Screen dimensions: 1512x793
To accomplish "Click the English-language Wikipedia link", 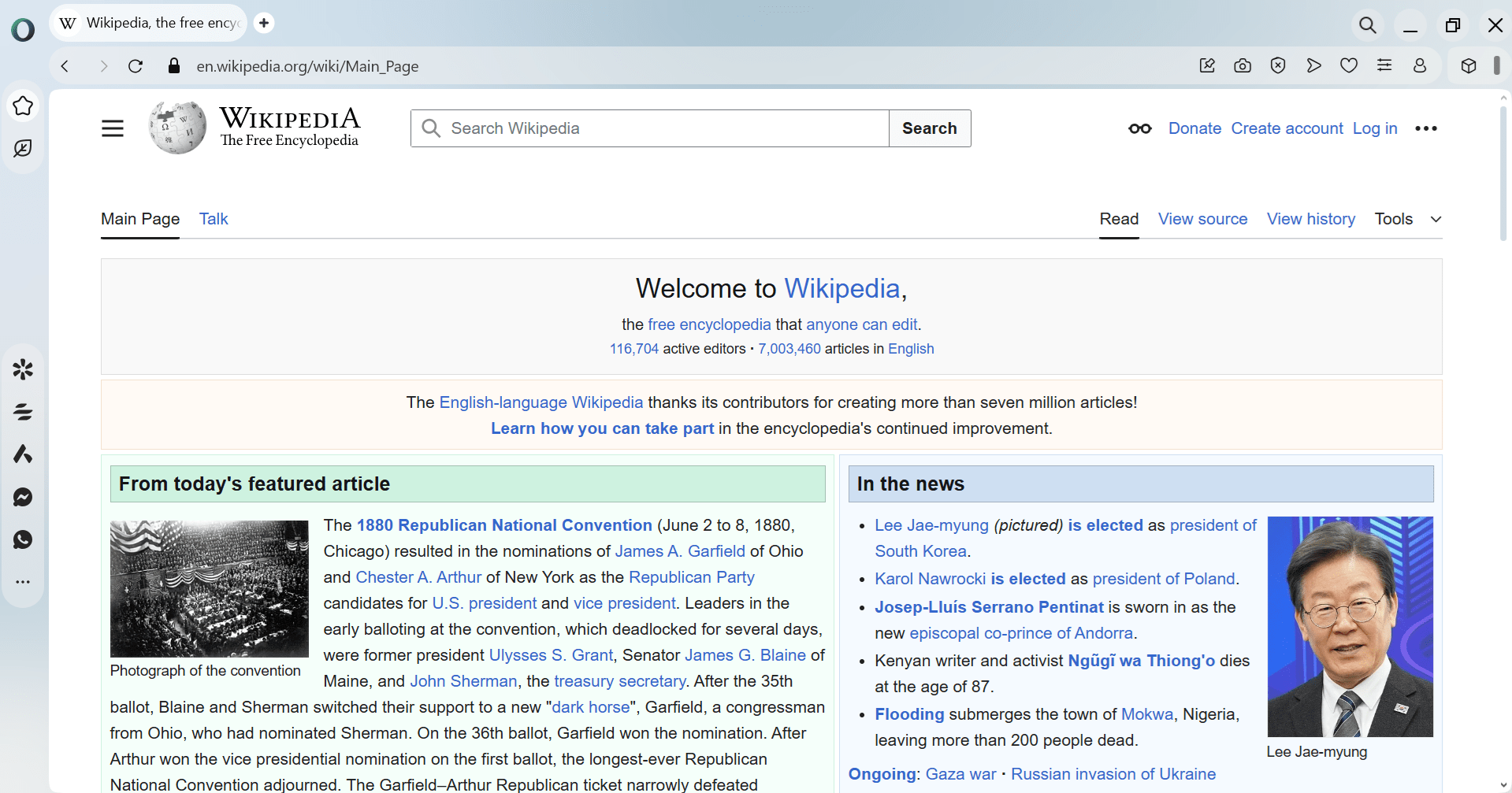I will pos(541,402).
